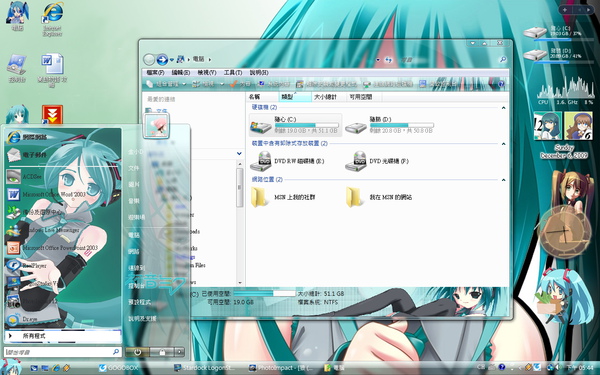Select DVD 光碟機 (F:)
The image size is (600, 375).
[x=377, y=161]
